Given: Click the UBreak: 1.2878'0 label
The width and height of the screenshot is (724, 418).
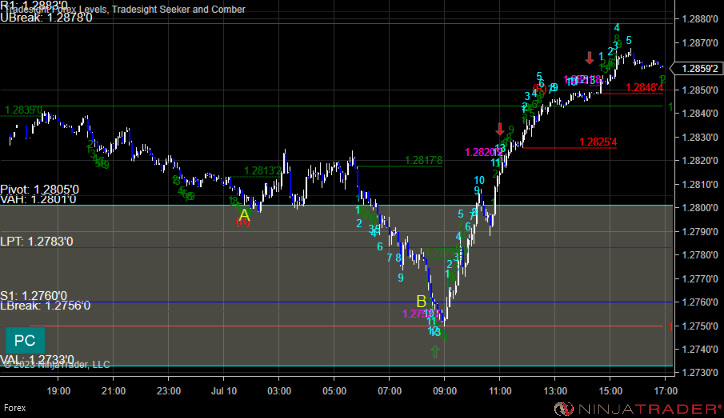Looking at the screenshot, I should click(46, 18).
